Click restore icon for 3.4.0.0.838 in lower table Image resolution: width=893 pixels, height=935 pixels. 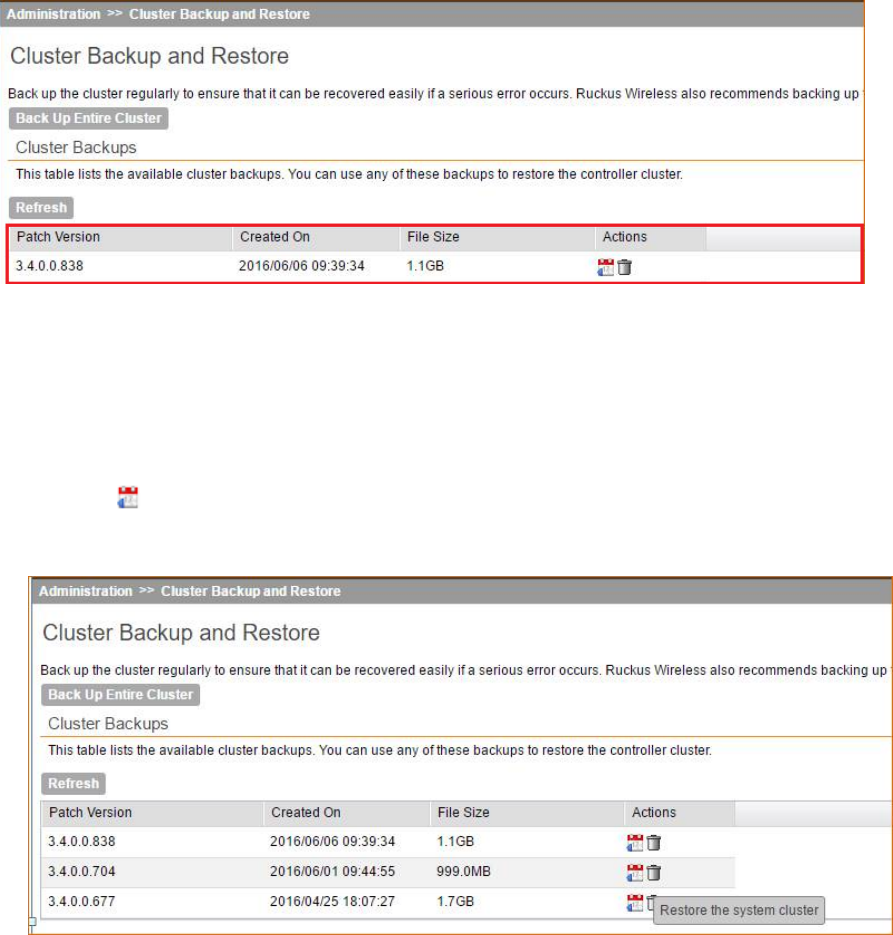635,843
